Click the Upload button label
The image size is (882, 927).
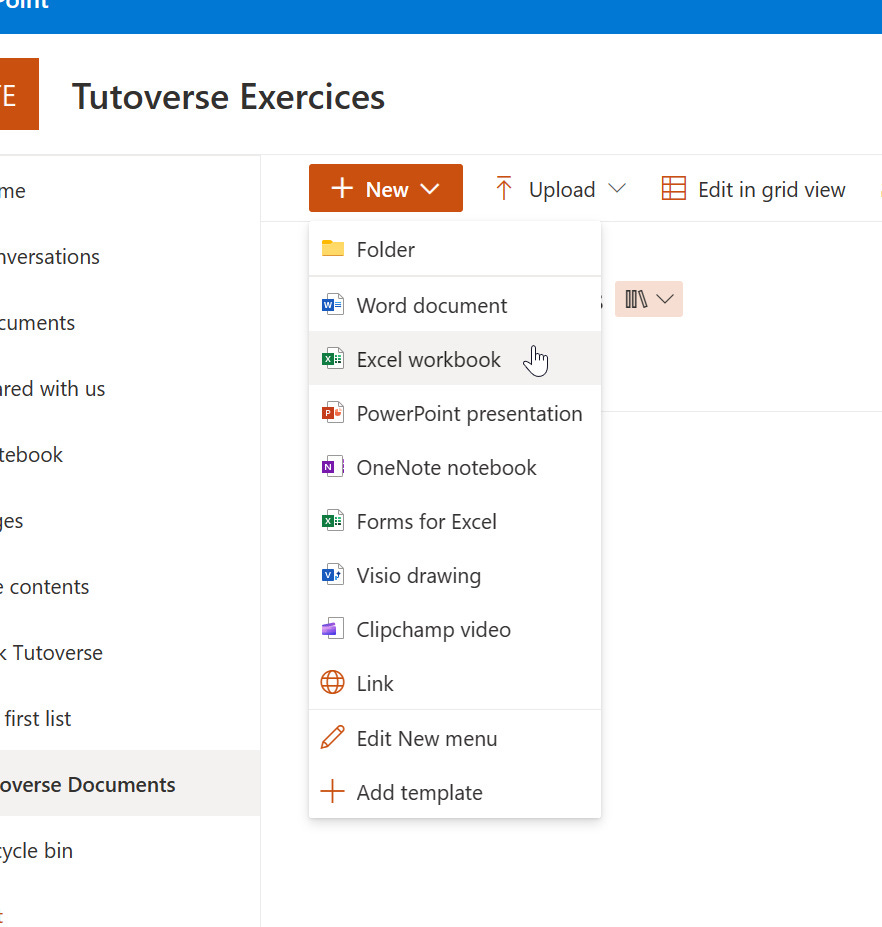click(562, 190)
